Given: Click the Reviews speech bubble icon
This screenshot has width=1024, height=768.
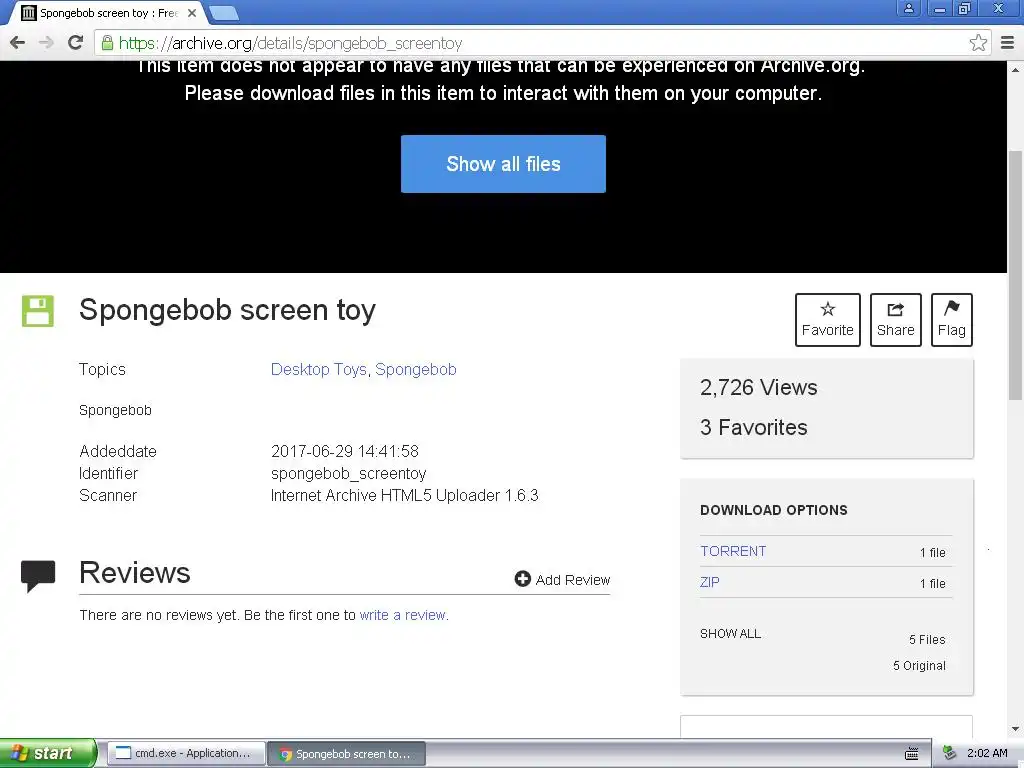Looking at the screenshot, I should (38, 576).
